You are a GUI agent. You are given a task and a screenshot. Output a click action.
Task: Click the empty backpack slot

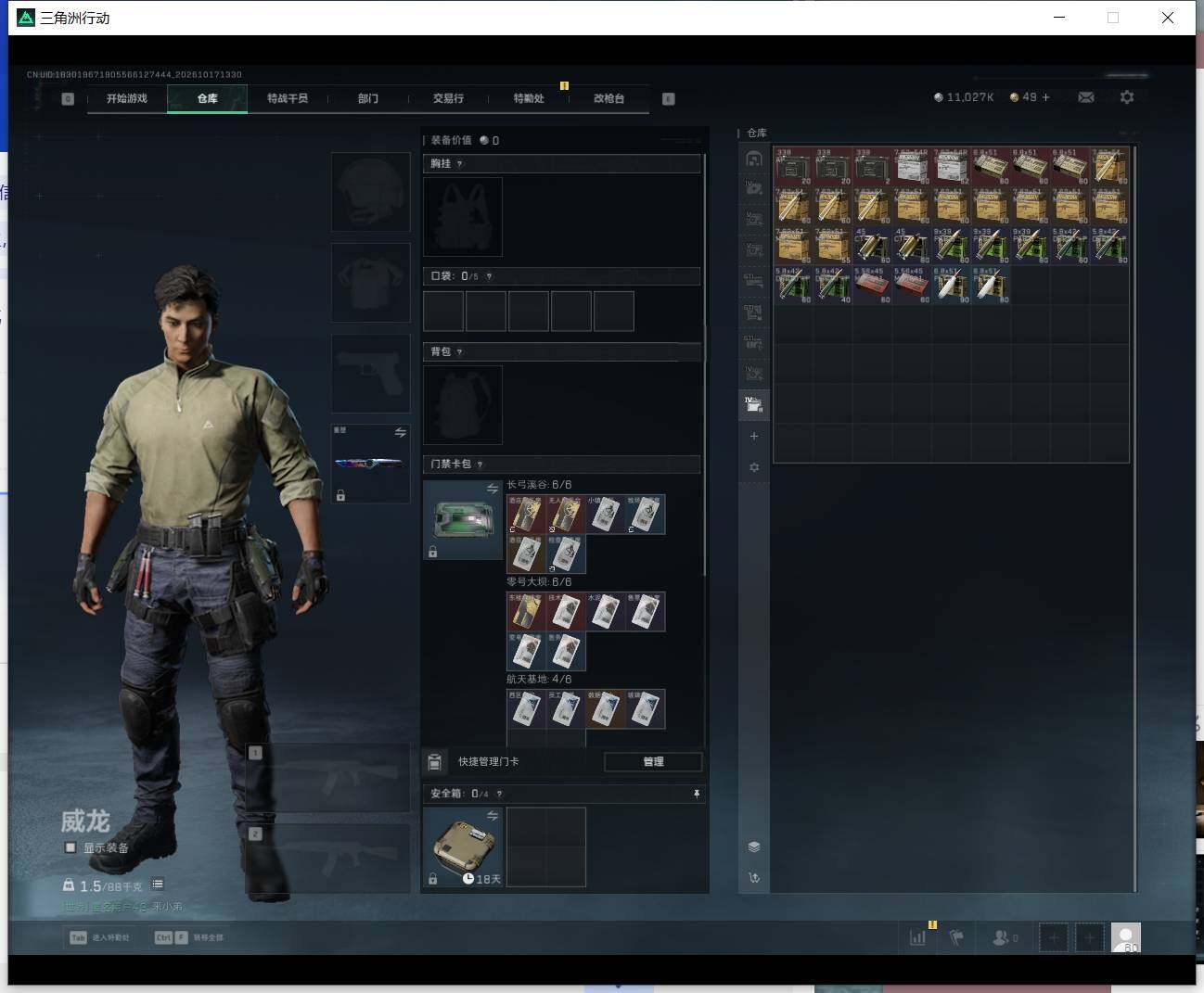[x=463, y=405]
